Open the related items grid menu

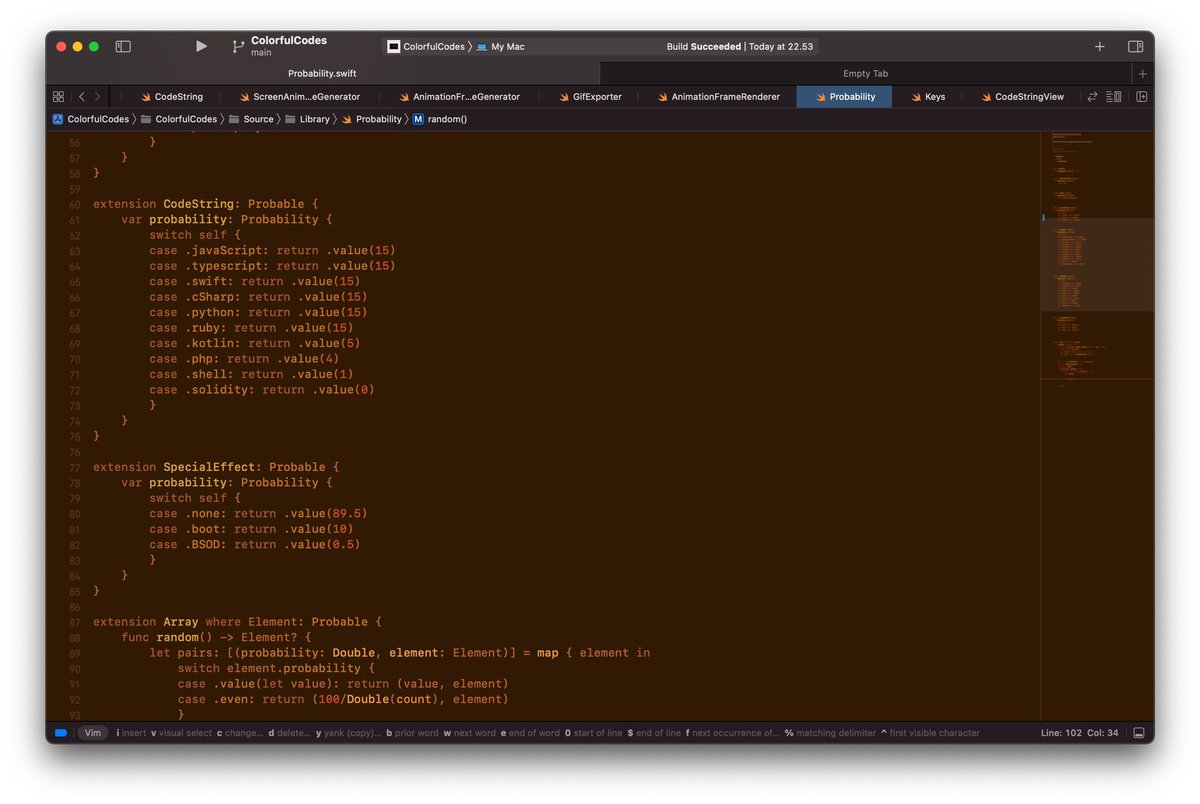coord(58,97)
